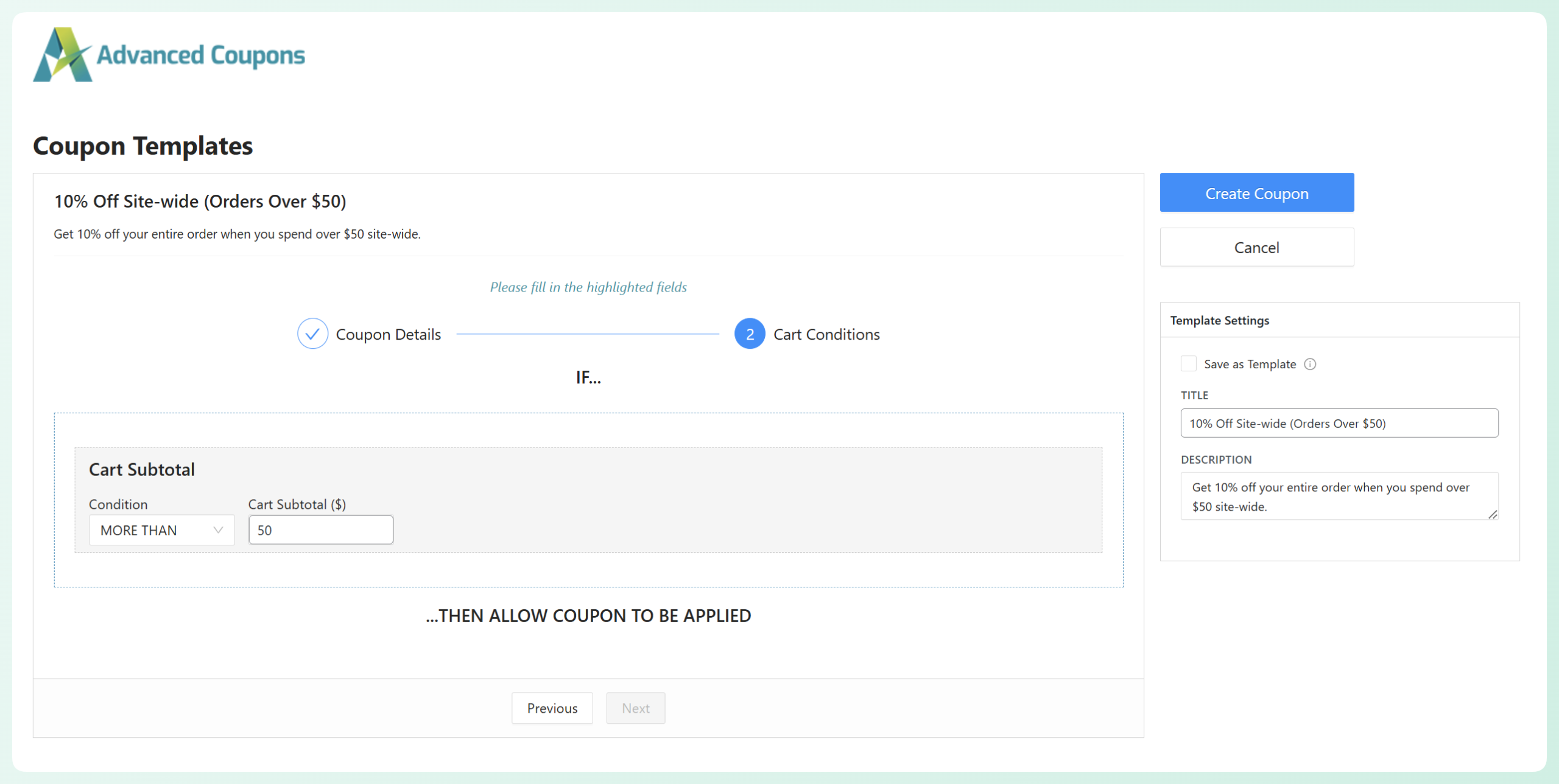1559x784 pixels.
Task: Enable the Save as Template checkbox
Action: tap(1188, 364)
